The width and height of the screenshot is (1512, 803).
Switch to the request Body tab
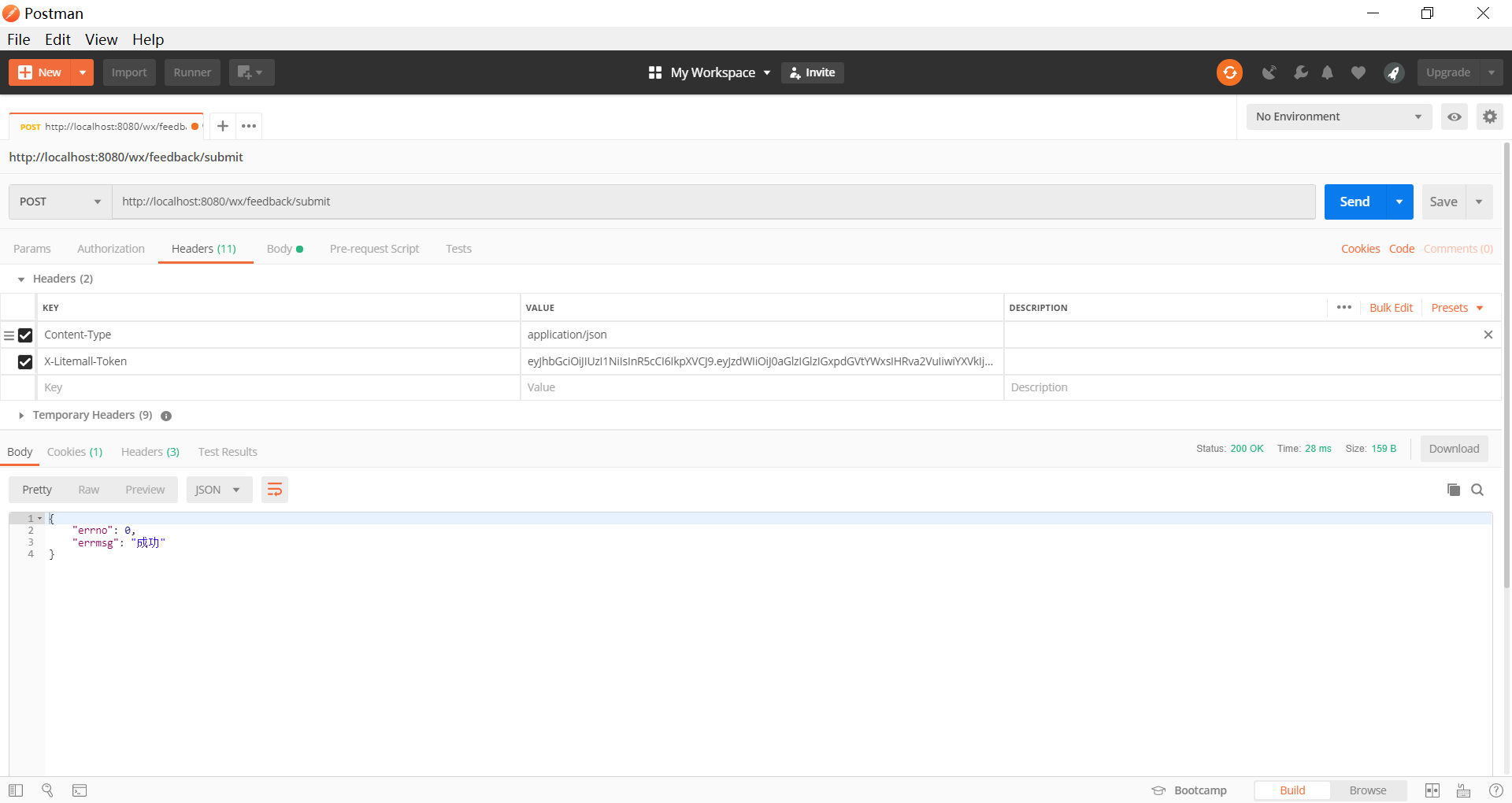[x=280, y=249]
